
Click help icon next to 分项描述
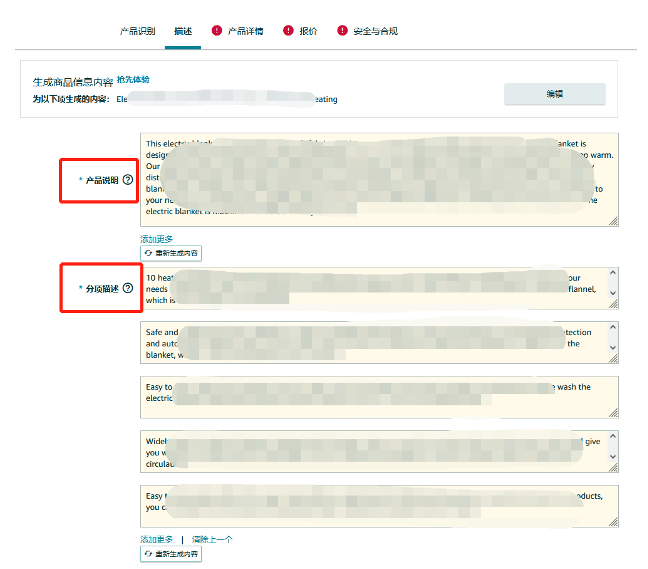[x=127, y=288]
